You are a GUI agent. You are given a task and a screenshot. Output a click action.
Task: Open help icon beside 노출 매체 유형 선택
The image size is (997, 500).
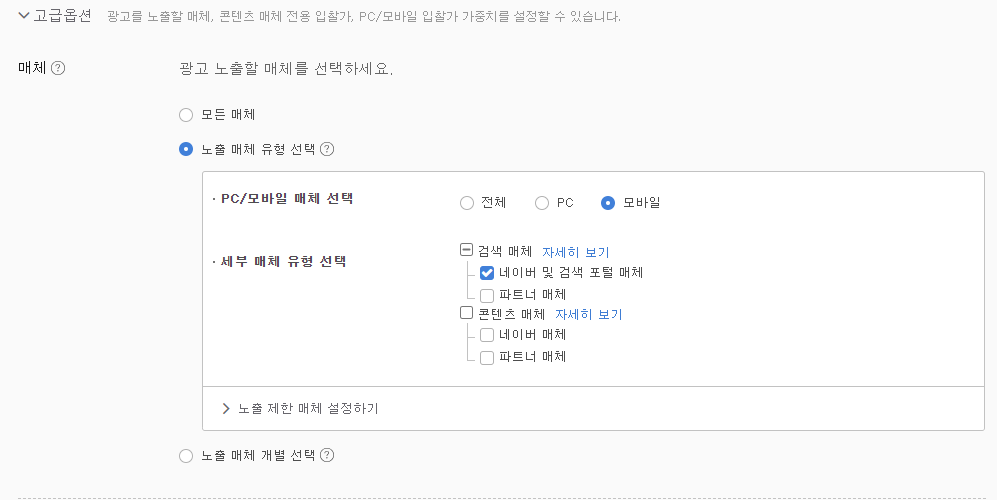pos(327,149)
